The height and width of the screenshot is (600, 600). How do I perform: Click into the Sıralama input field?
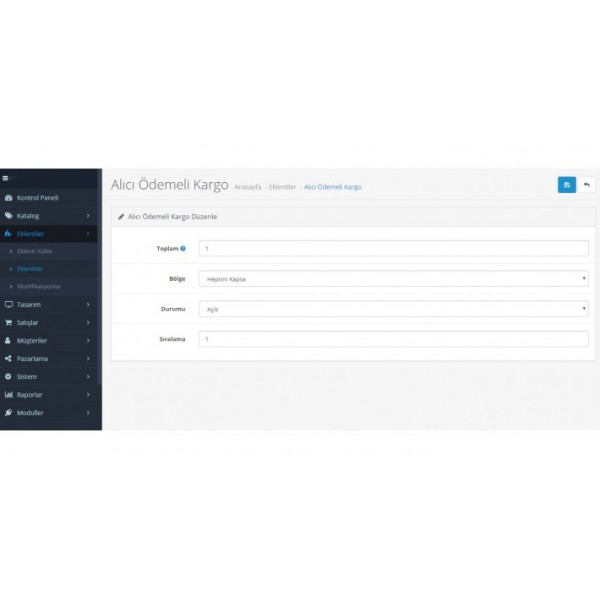[x=393, y=339]
